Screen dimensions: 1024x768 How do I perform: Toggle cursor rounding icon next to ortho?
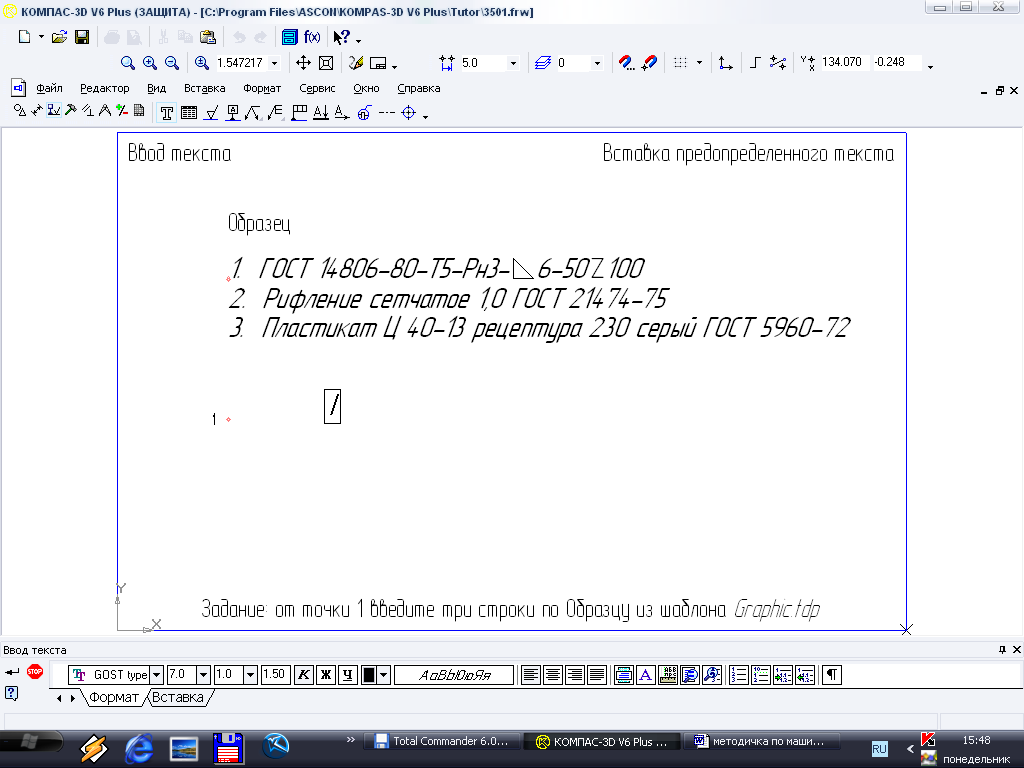(778, 63)
